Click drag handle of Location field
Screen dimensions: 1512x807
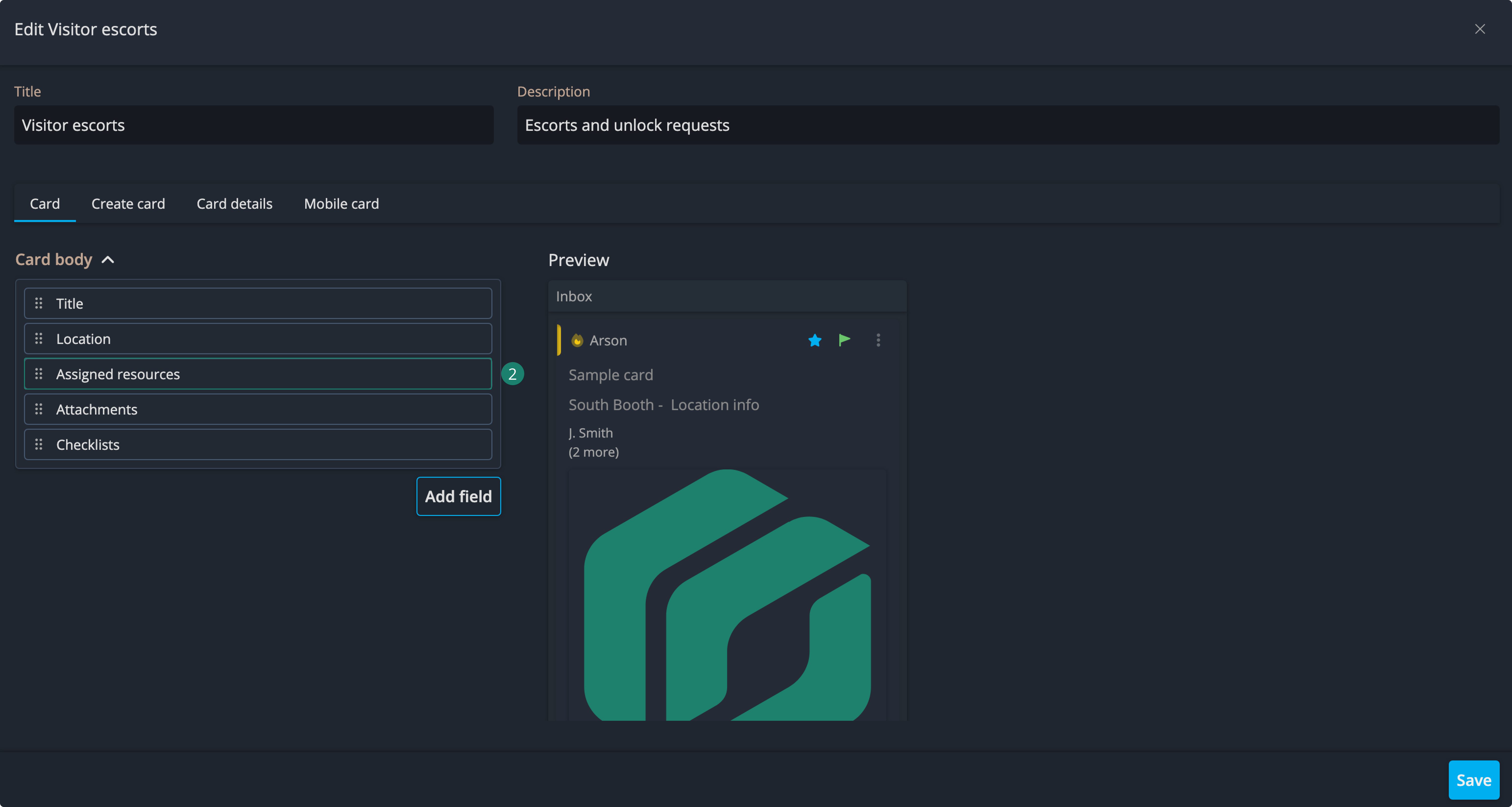coord(39,339)
